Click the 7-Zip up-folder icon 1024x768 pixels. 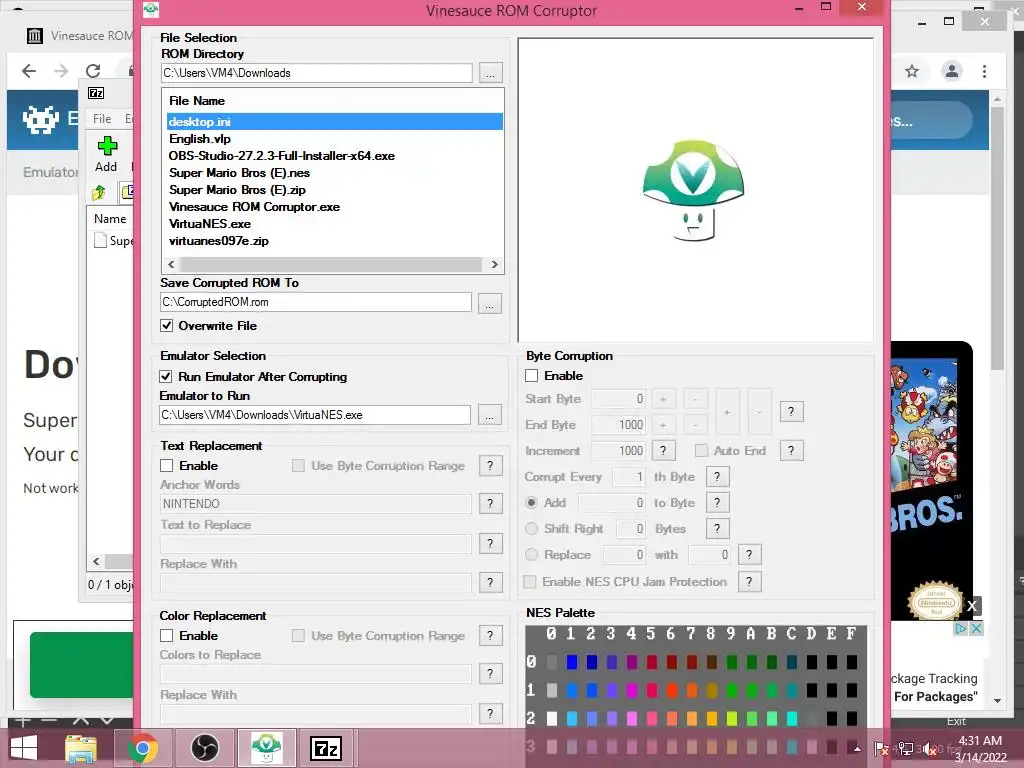[x=99, y=192]
